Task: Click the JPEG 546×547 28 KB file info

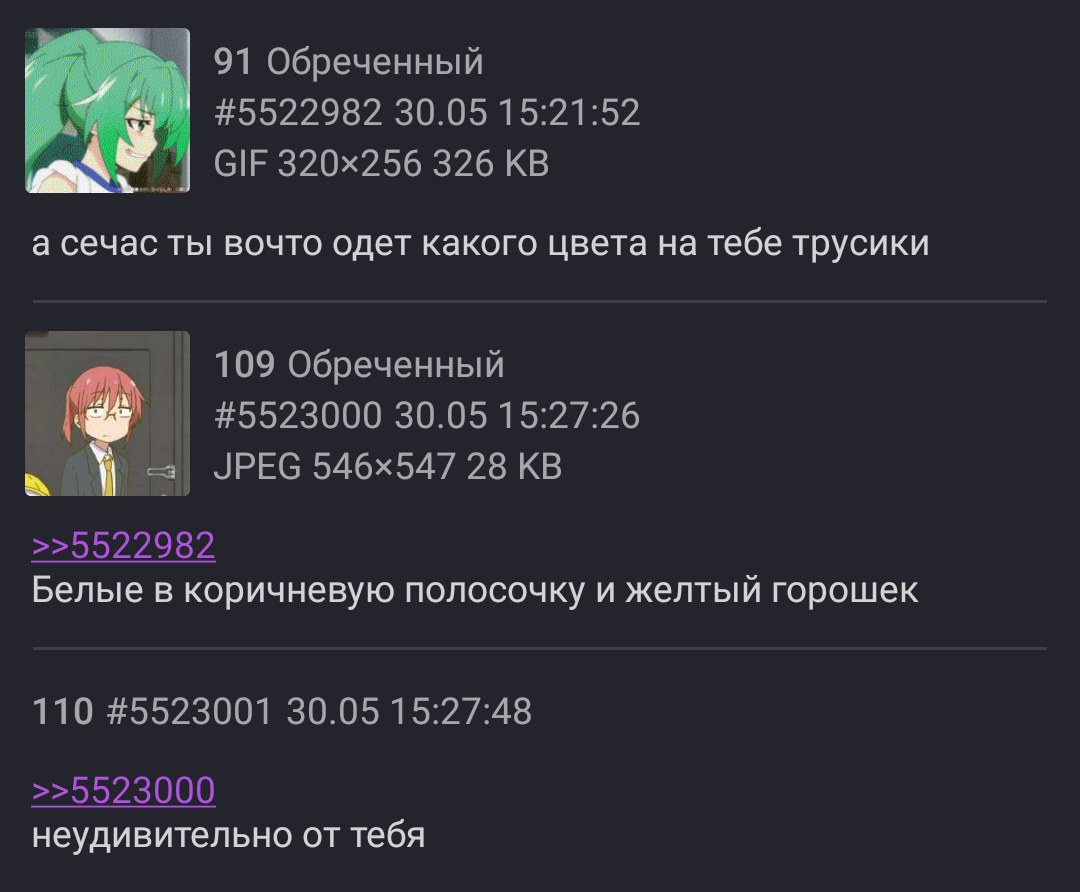Action: click(x=388, y=466)
